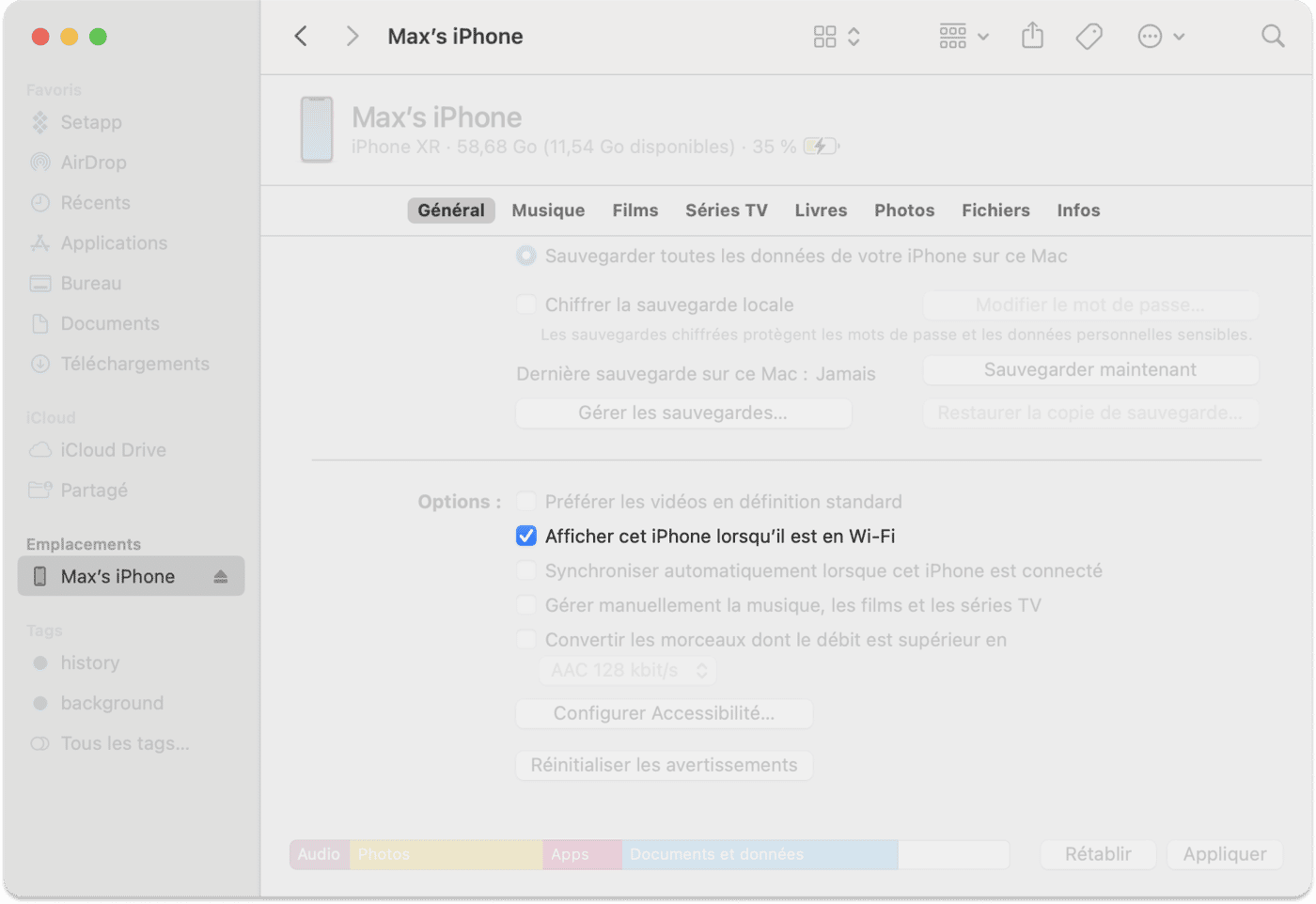Open iCloud Drive in the sidebar

point(113,451)
